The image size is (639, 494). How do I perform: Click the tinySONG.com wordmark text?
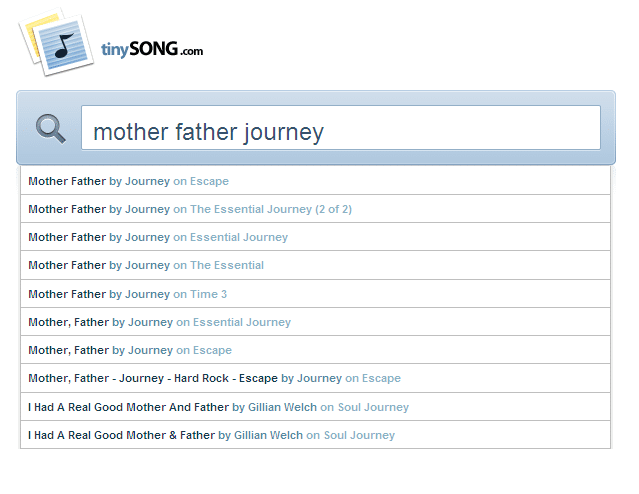[152, 49]
